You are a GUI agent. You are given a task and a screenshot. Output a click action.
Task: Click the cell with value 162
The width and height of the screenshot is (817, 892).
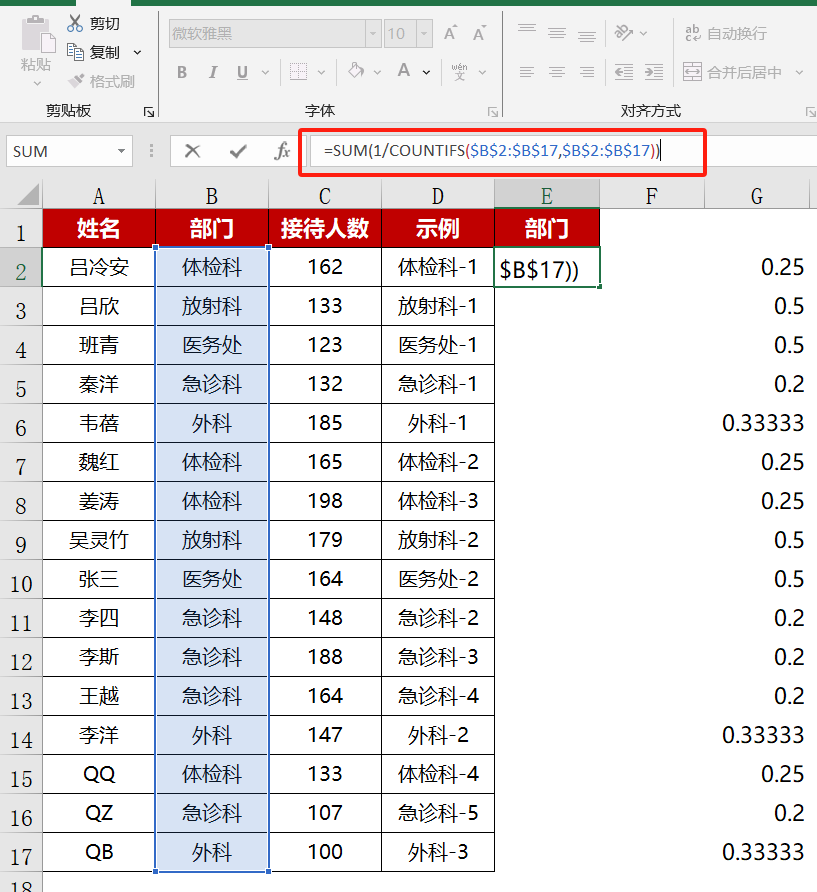pyautogui.click(x=325, y=267)
